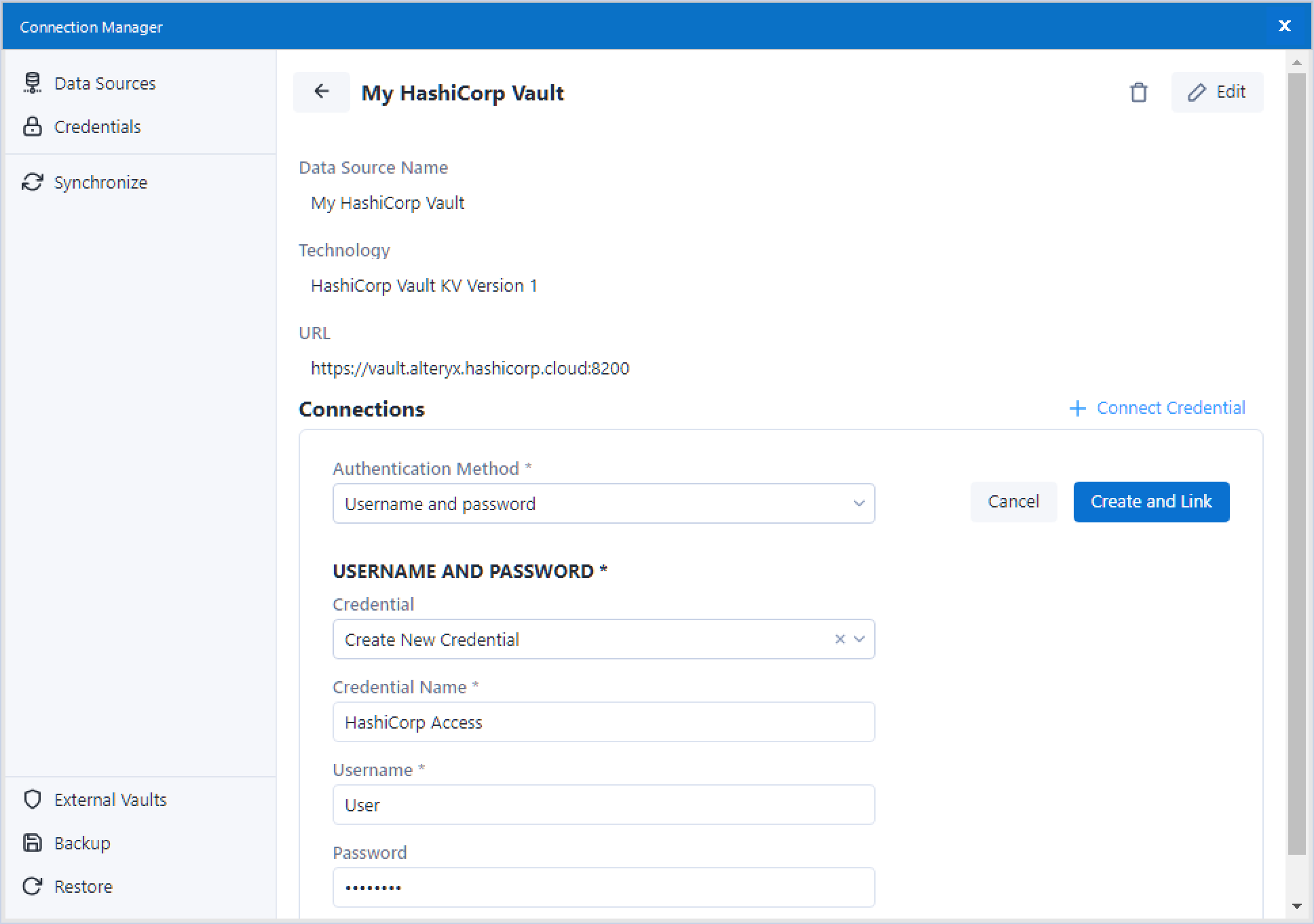Open the Authentication Method dropdown
The width and height of the screenshot is (1314, 924).
tap(603, 503)
